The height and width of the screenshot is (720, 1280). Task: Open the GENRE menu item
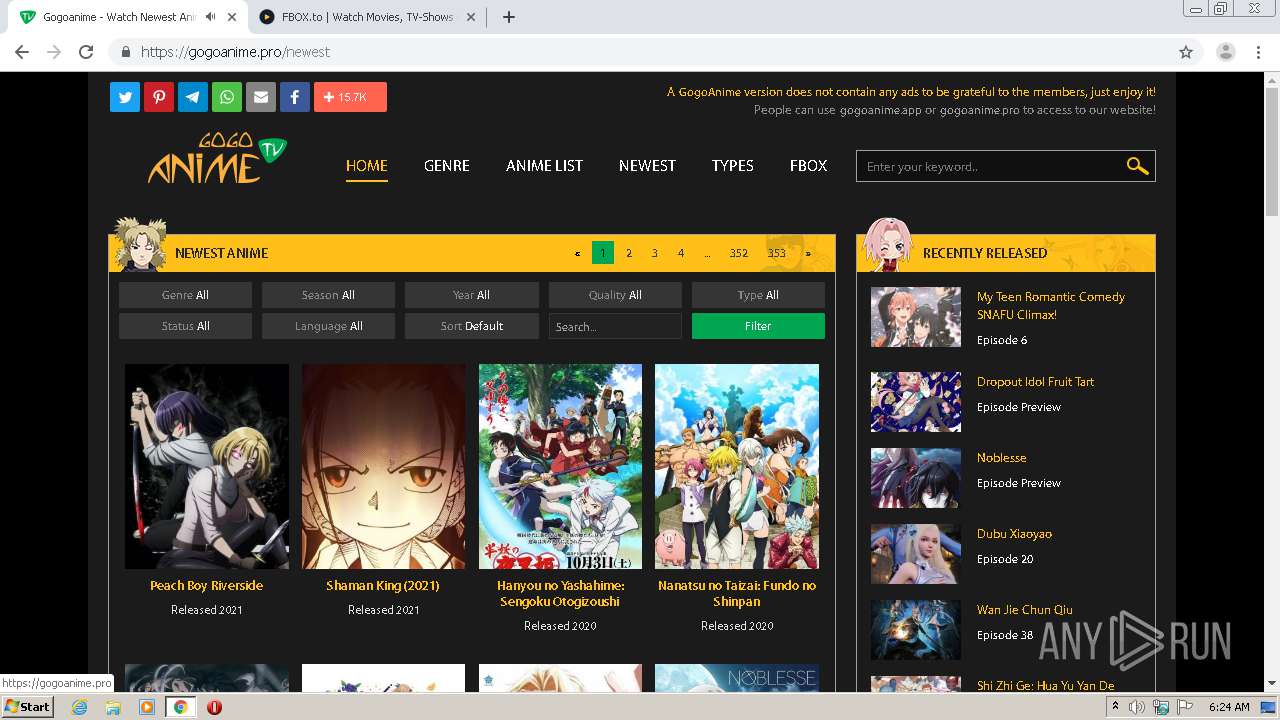(x=447, y=166)
